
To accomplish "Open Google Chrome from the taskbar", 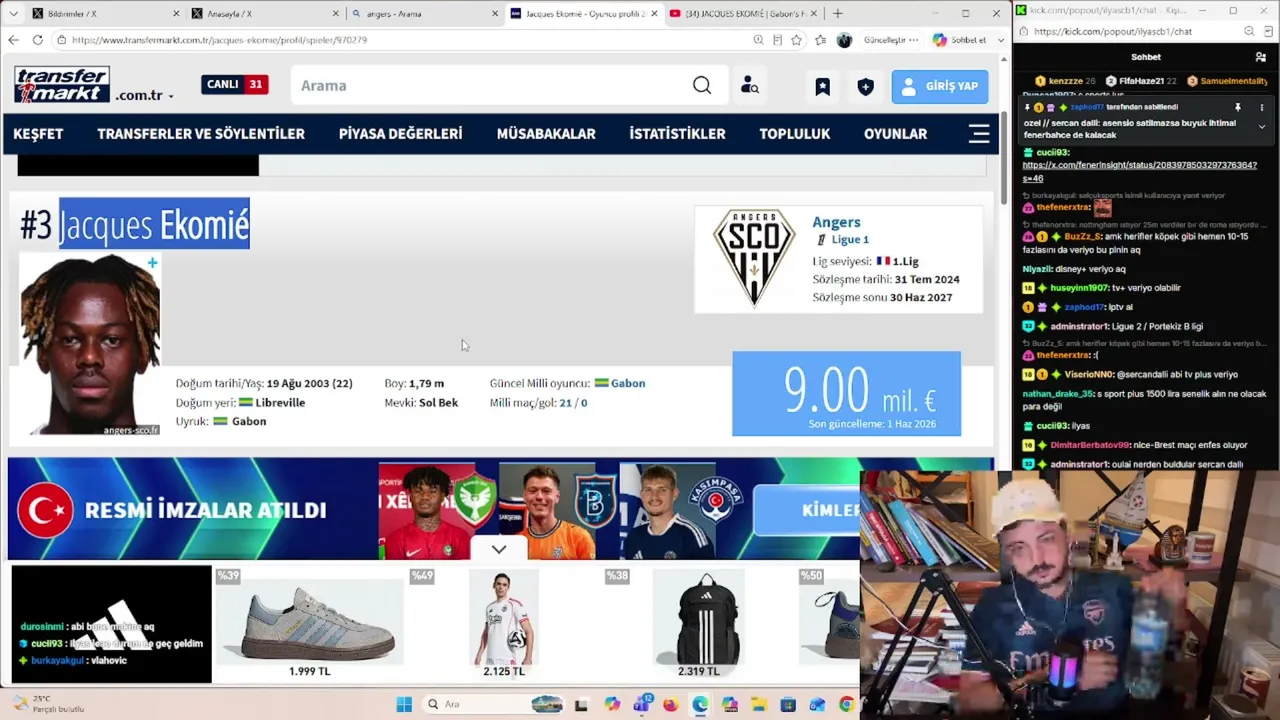I will [847, 704].
